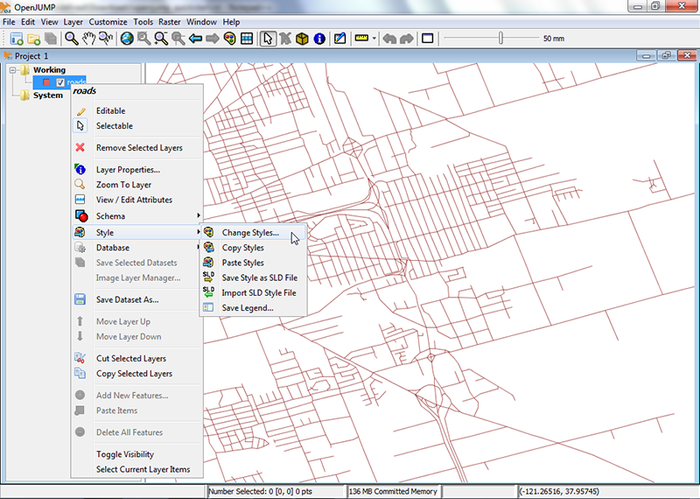Click Paste Styles in the submenu

click(253, 263)
